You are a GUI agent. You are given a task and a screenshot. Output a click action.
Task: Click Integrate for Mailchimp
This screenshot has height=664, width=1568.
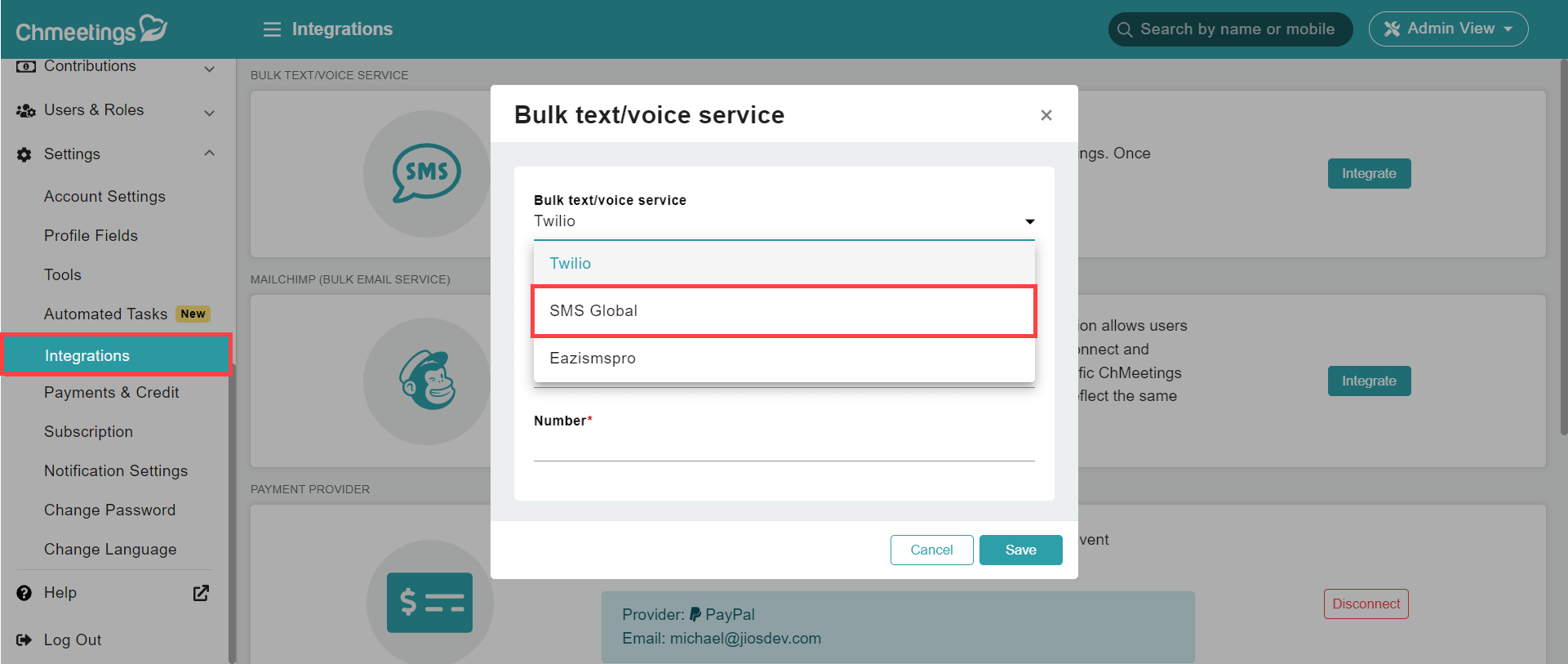pos(1369,381)
